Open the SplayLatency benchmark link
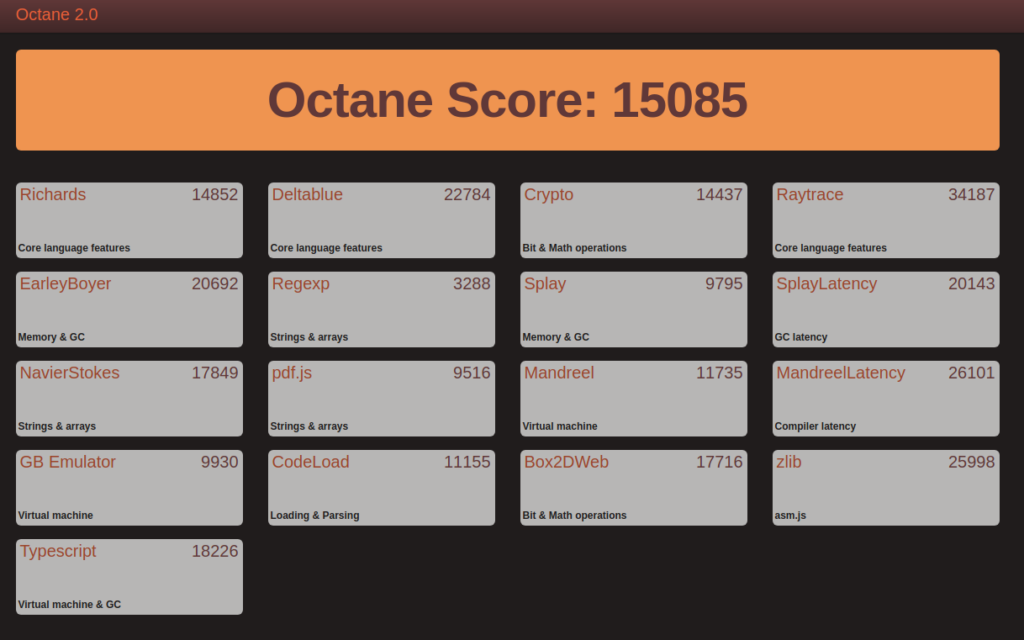The image size is (1024, 640). pyautogui.click(x=826, y=284)
